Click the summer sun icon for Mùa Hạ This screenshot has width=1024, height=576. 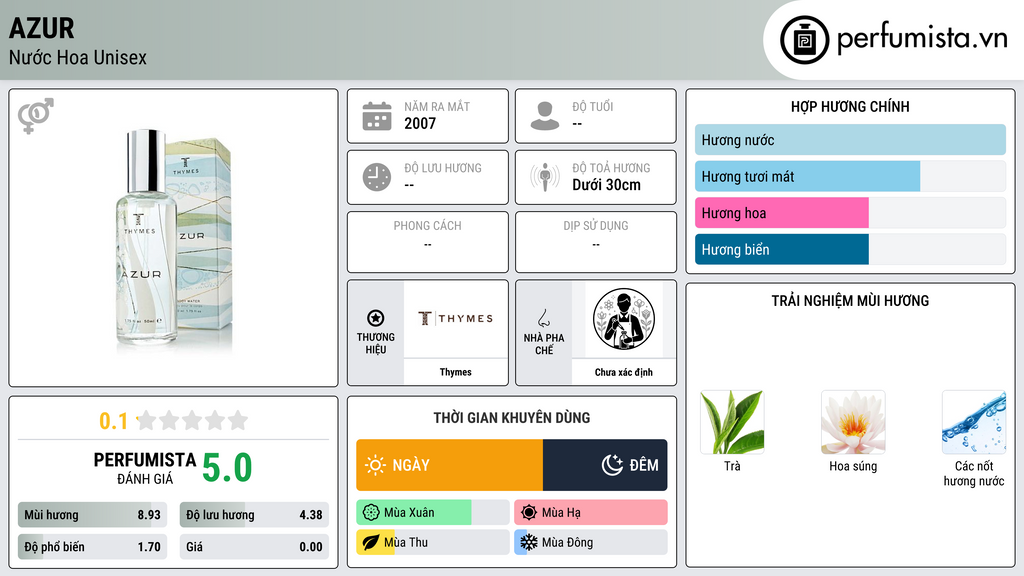(529, 513)
